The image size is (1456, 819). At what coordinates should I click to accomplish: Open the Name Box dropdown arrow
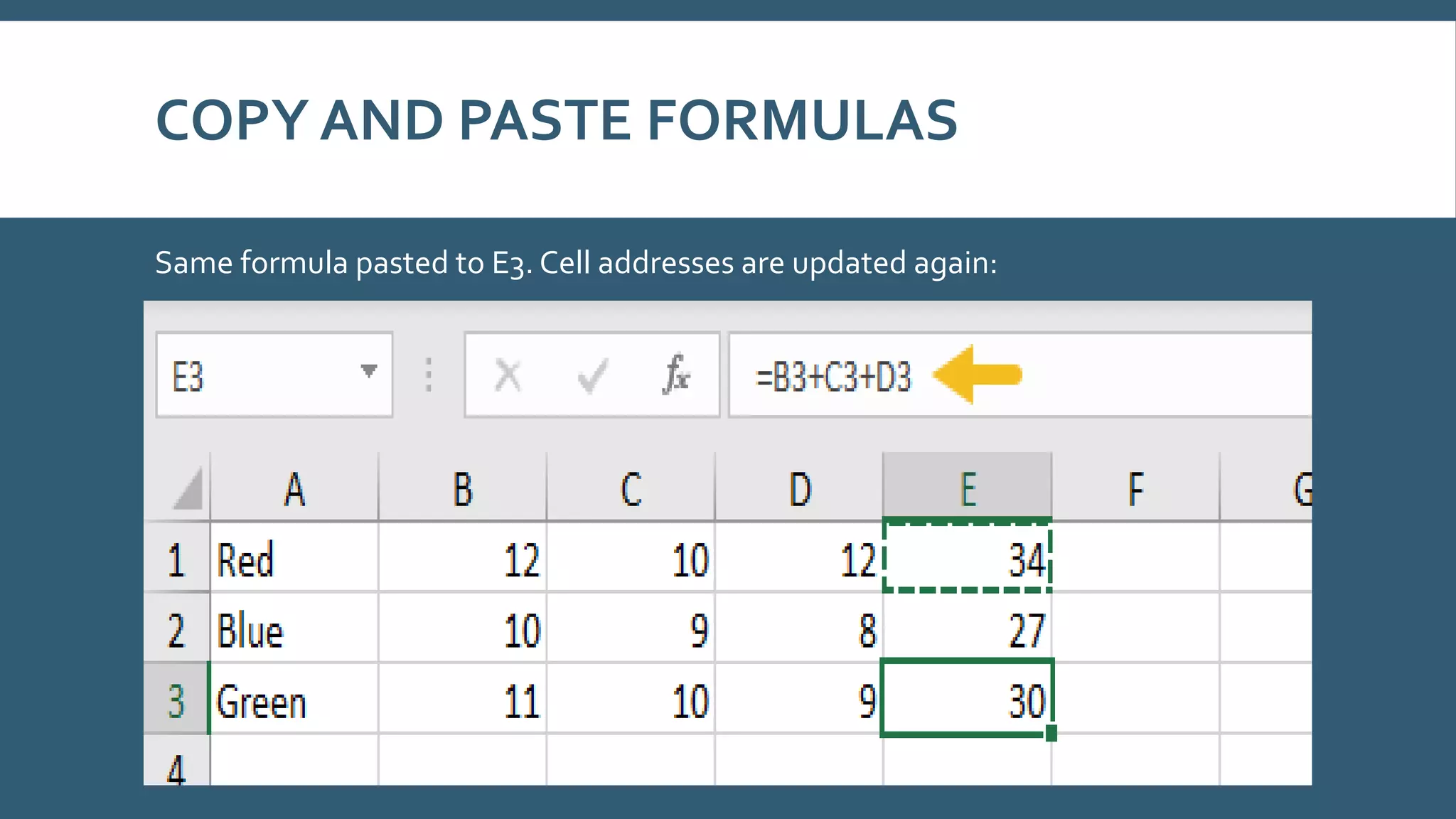click(368, 371)
